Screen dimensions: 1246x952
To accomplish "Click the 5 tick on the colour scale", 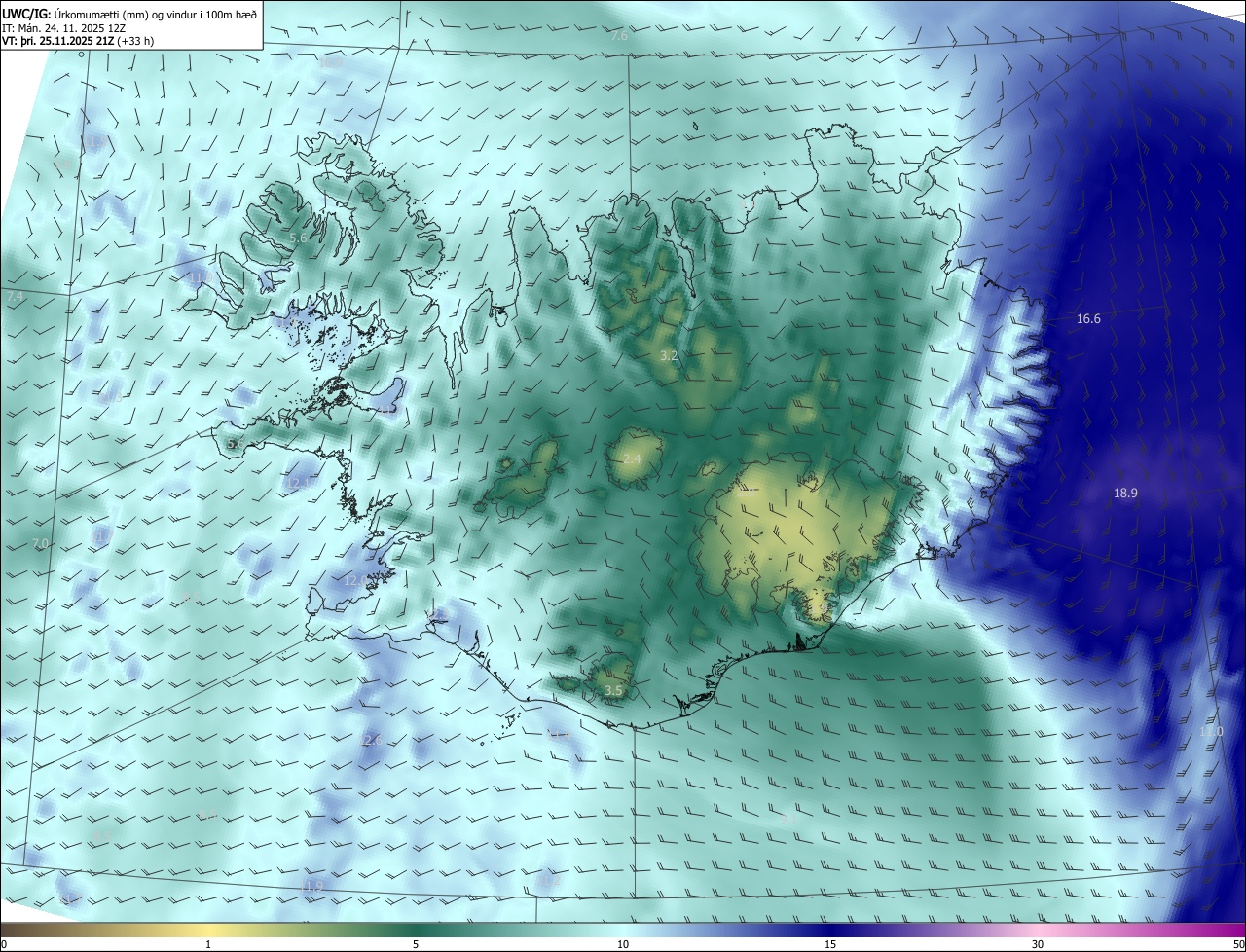I will (x=416, y=945).
